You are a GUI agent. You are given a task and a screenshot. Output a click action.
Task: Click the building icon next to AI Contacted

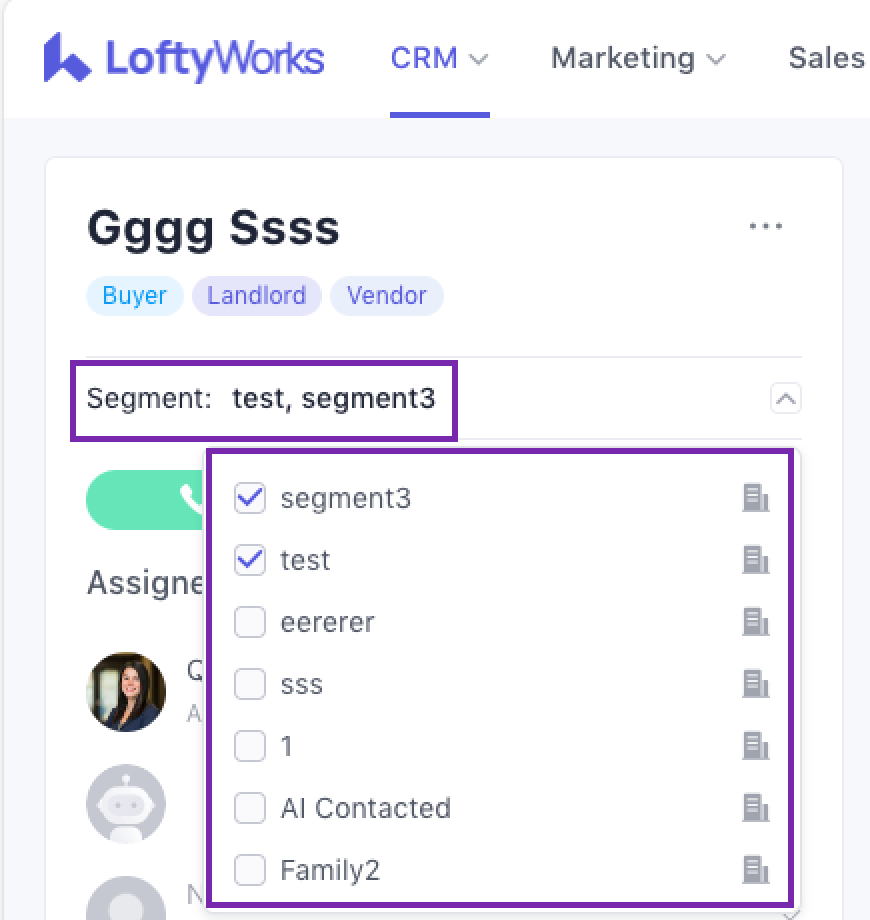755,808
